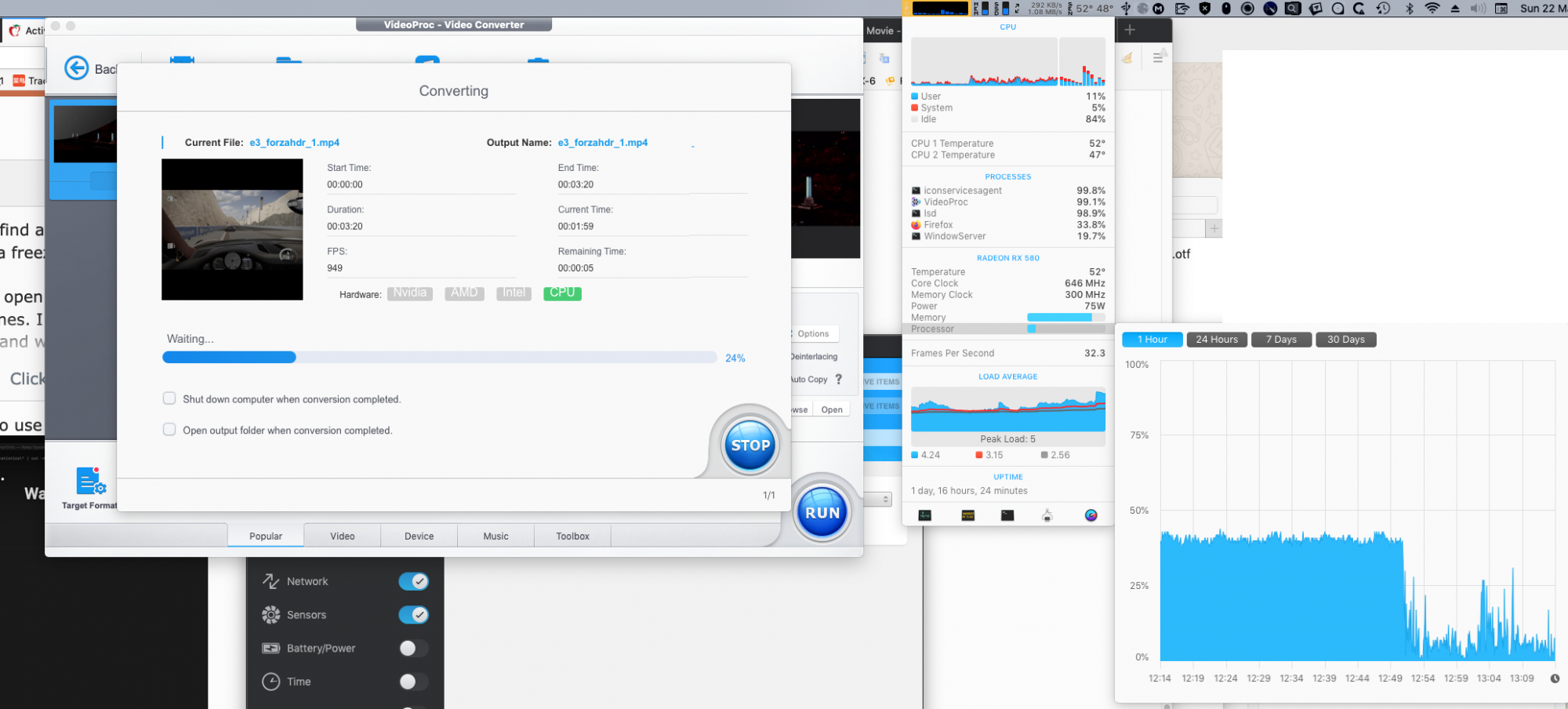
Task: Enable the Battery/Power toggle
Action: (414, 649)
